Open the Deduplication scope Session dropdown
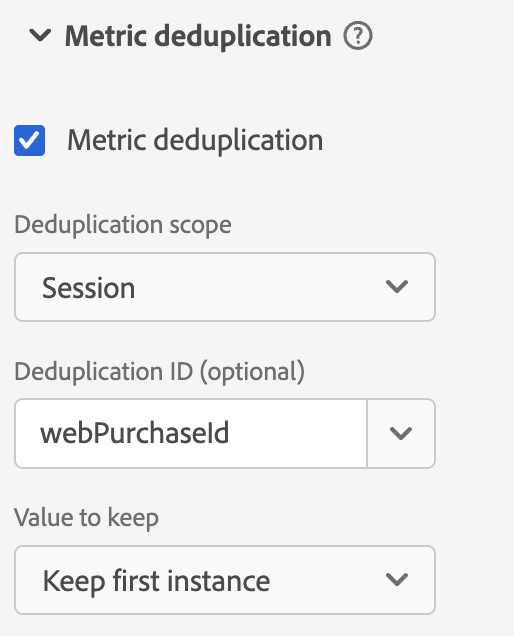514x636 pixels. 225,287
